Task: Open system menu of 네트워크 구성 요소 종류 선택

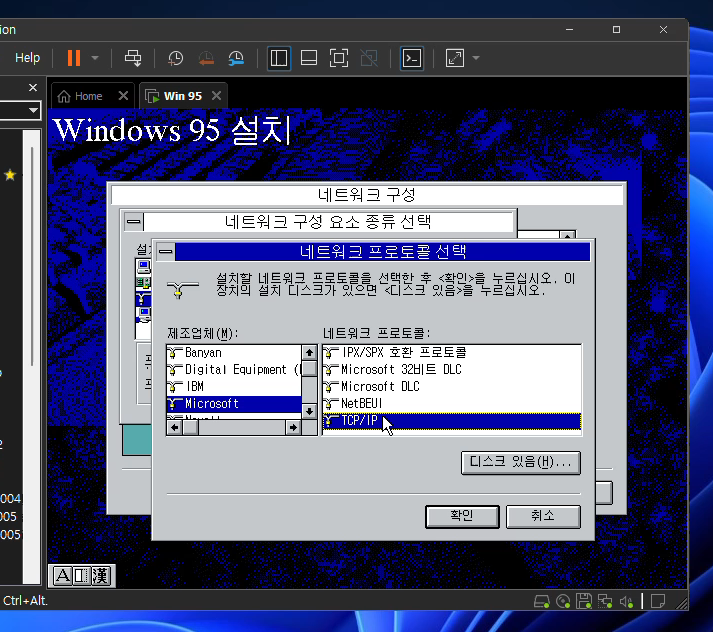Action: pyautogui.click(x=134, y=222)
